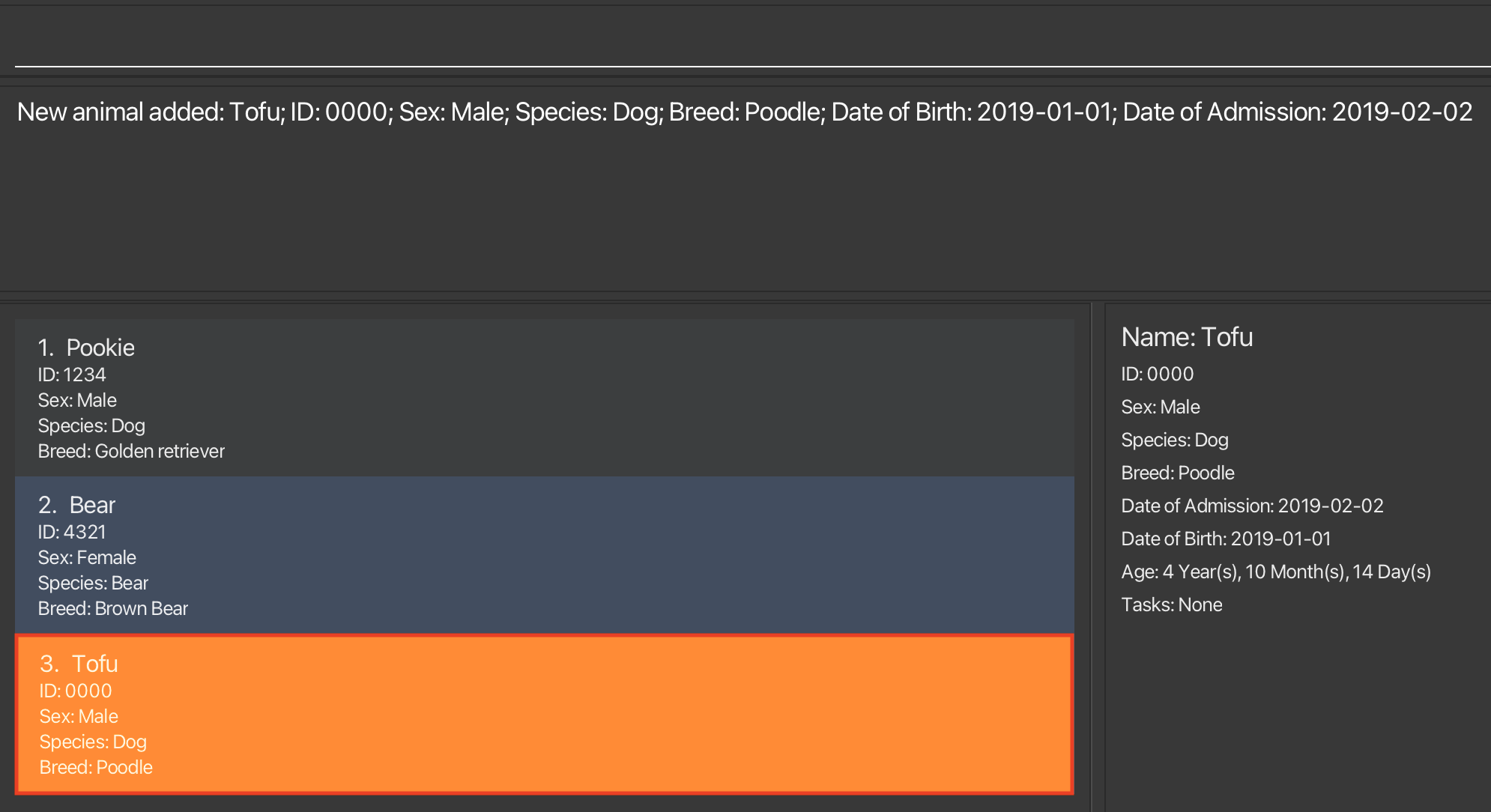Click Tofu's Breed Poodle line in list
This screenshot has width=1491, height=812.
click(96, 767)
